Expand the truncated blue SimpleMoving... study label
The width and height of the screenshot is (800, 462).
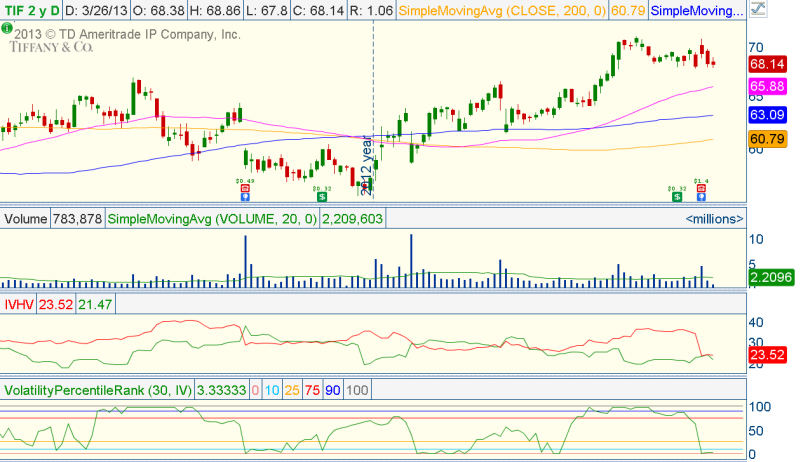pos(697,12)
